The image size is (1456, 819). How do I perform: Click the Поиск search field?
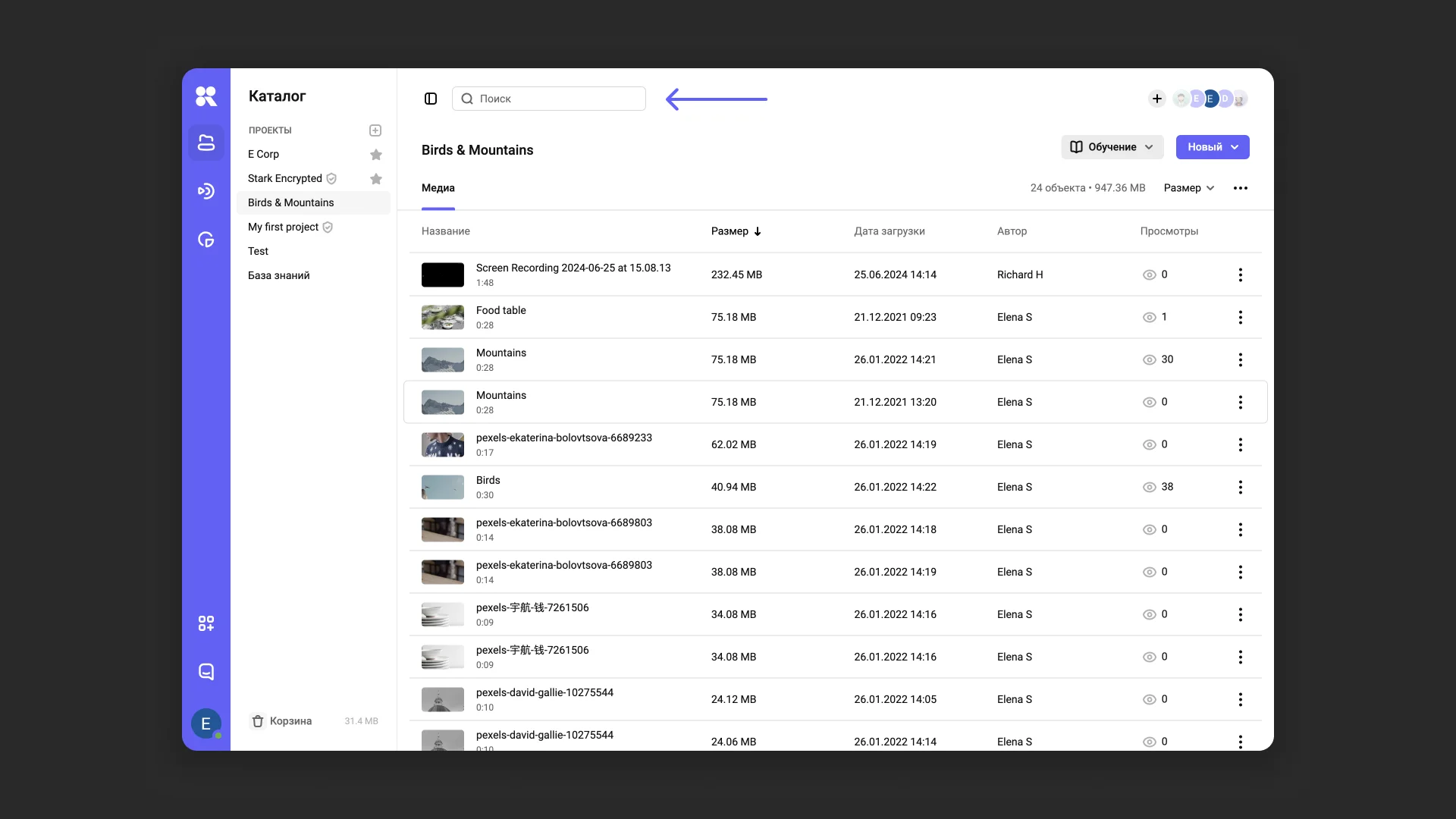pos(549,99)
